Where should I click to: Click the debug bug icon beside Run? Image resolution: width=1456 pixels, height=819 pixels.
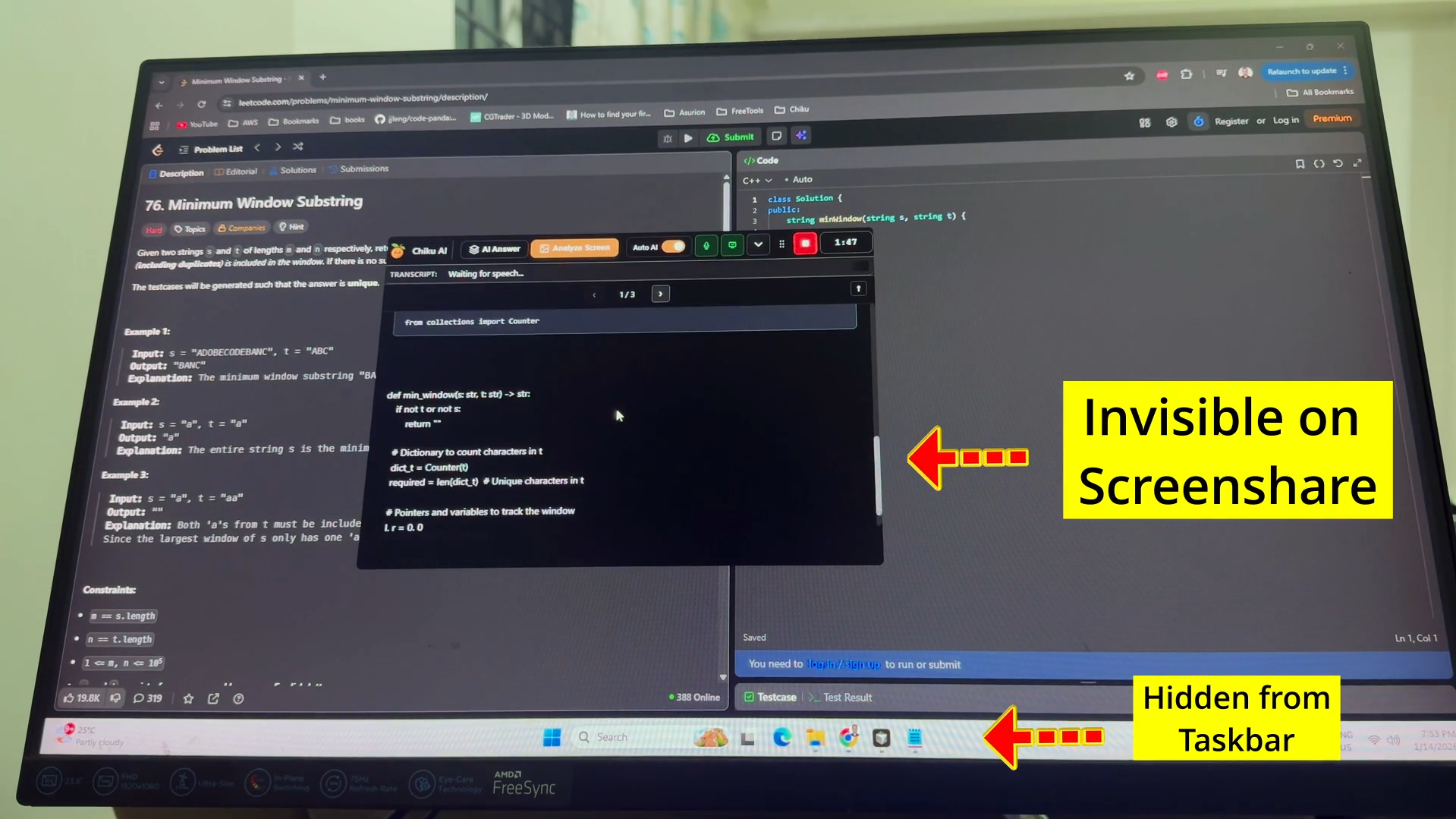click(x=668, y=139)
